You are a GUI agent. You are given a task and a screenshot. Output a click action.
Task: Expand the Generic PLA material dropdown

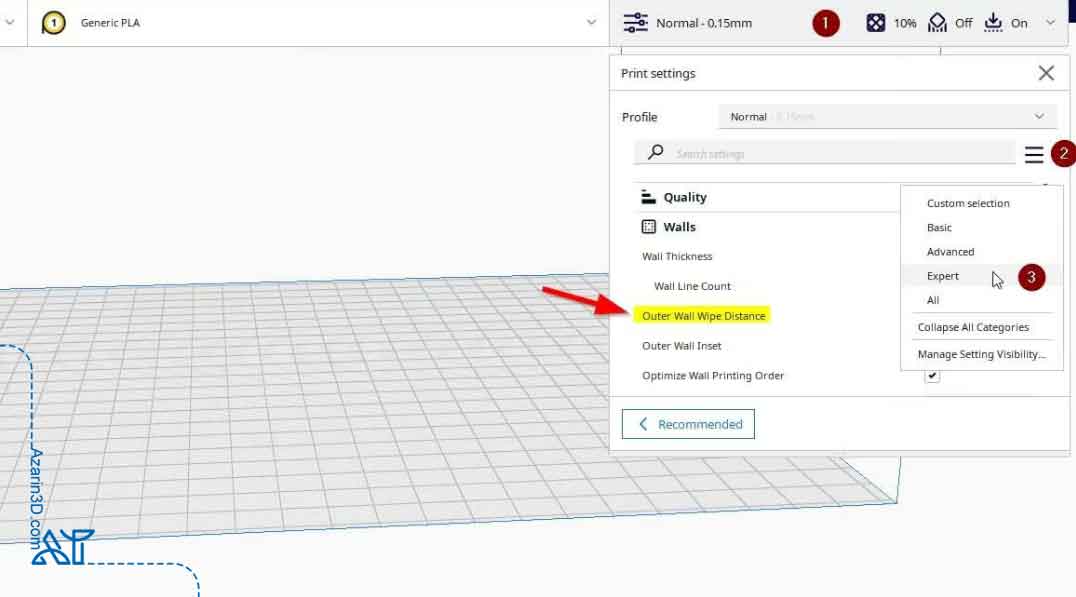click(x=591, y=23)
